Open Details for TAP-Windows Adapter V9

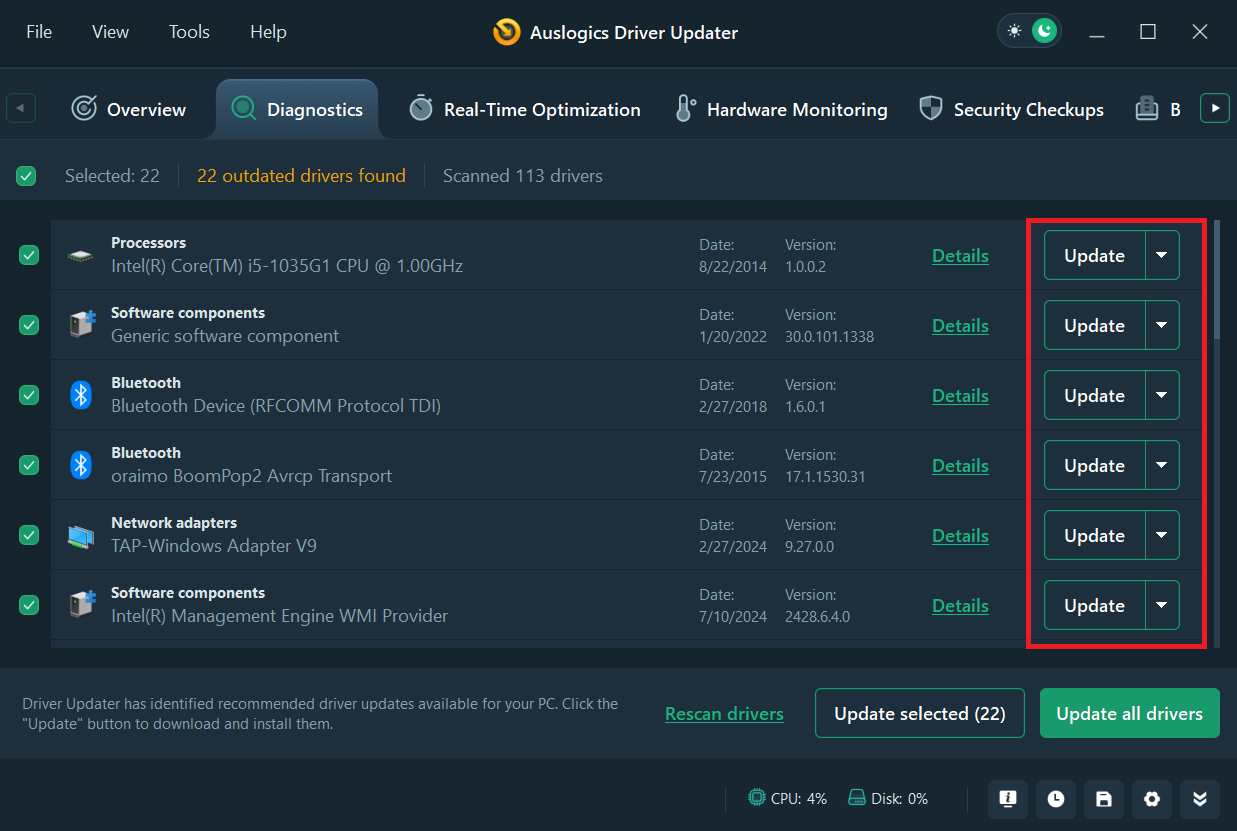pyautogui.click(x=960, y=536)
